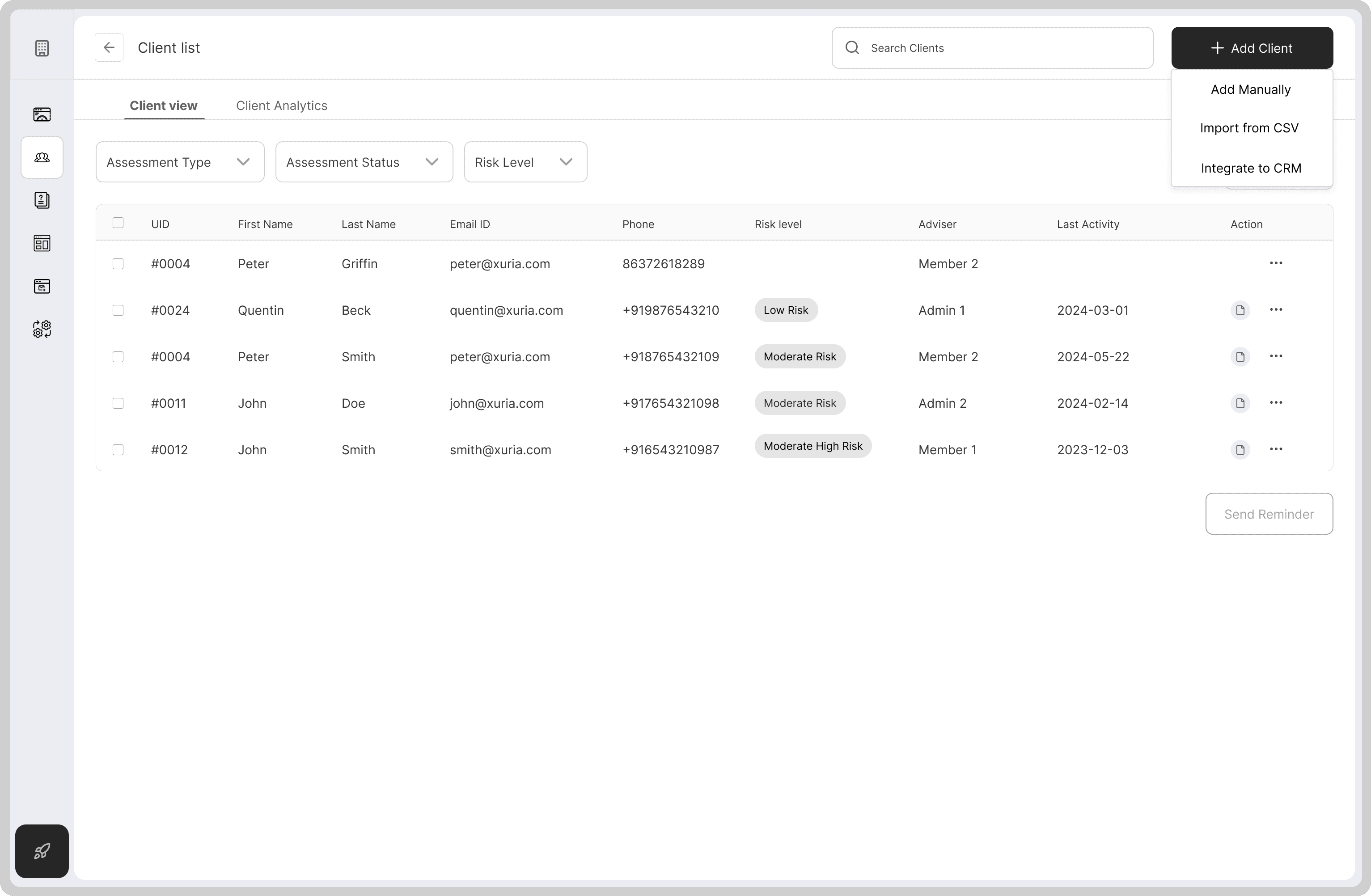
Task: Open the three-dot menu for John Doe
Action: tap(1275, 402)
